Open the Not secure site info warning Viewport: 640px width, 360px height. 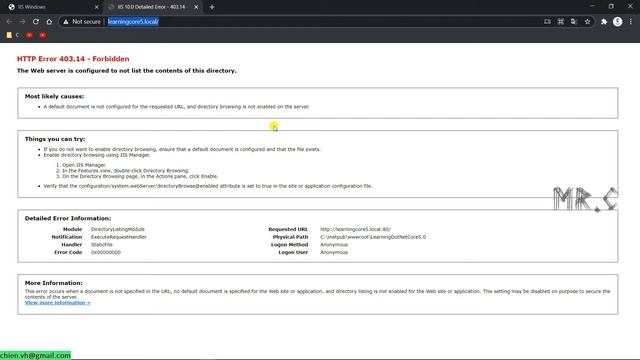coord(82,22)
